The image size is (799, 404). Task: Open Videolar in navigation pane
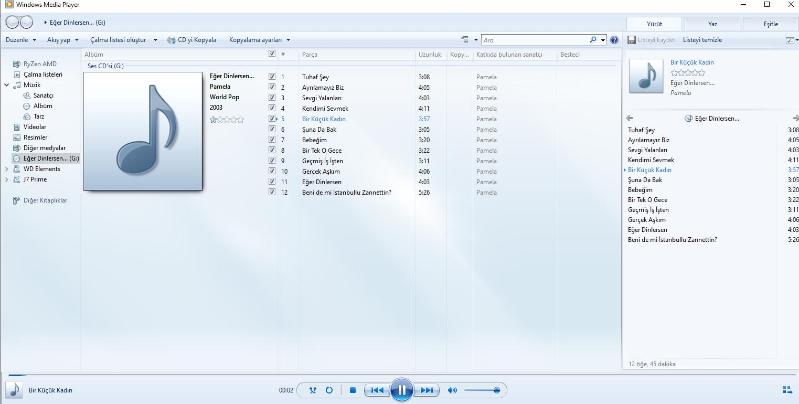pos(35,127)
